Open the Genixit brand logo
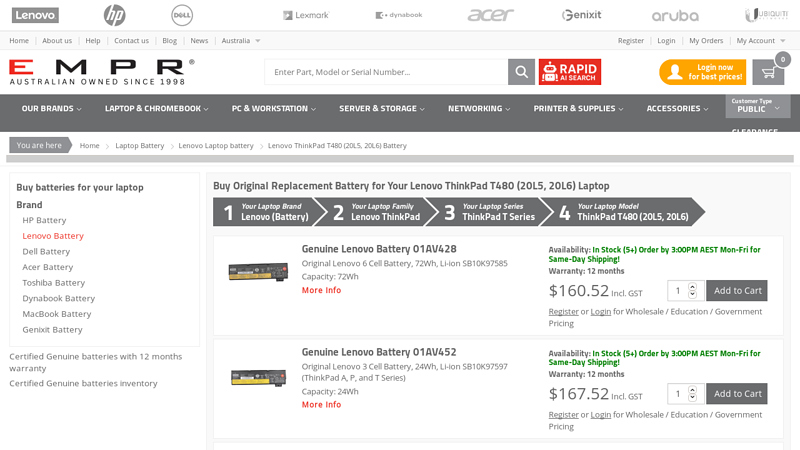 click(x=582, y=15)
